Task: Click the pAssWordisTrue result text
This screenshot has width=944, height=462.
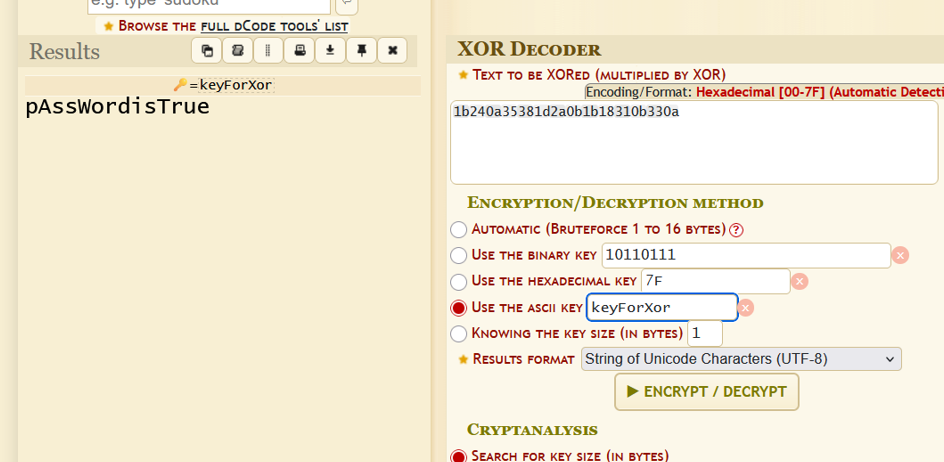Action: coord(117,107)
